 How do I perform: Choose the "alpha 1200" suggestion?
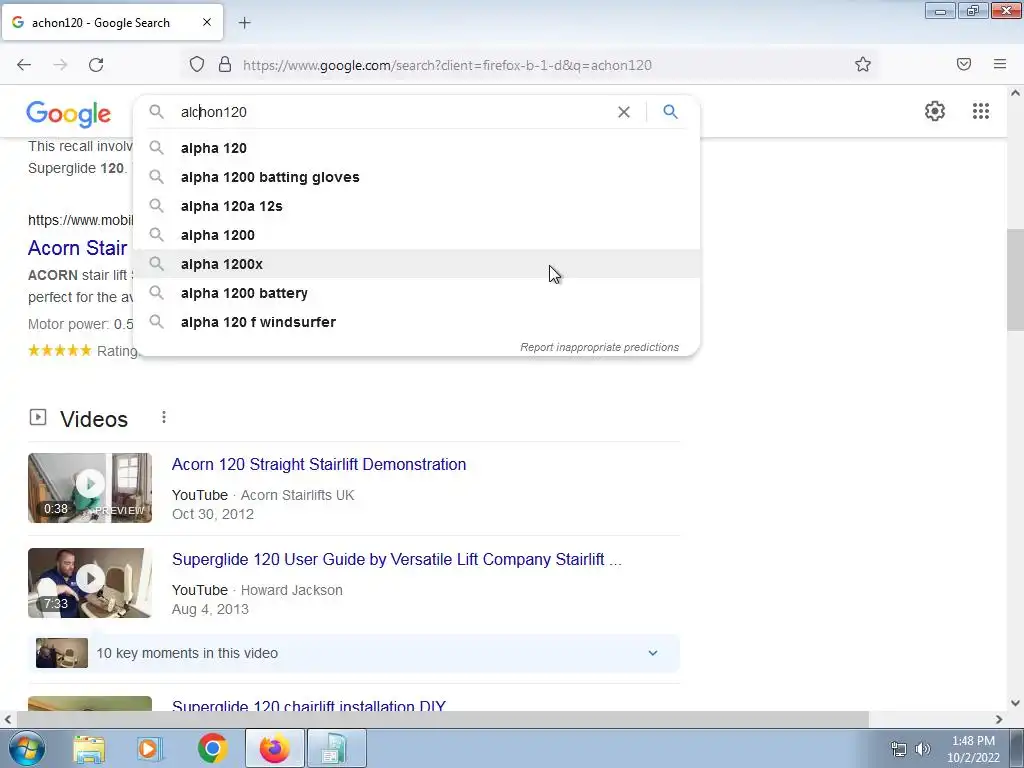click(x=417, y=235)
